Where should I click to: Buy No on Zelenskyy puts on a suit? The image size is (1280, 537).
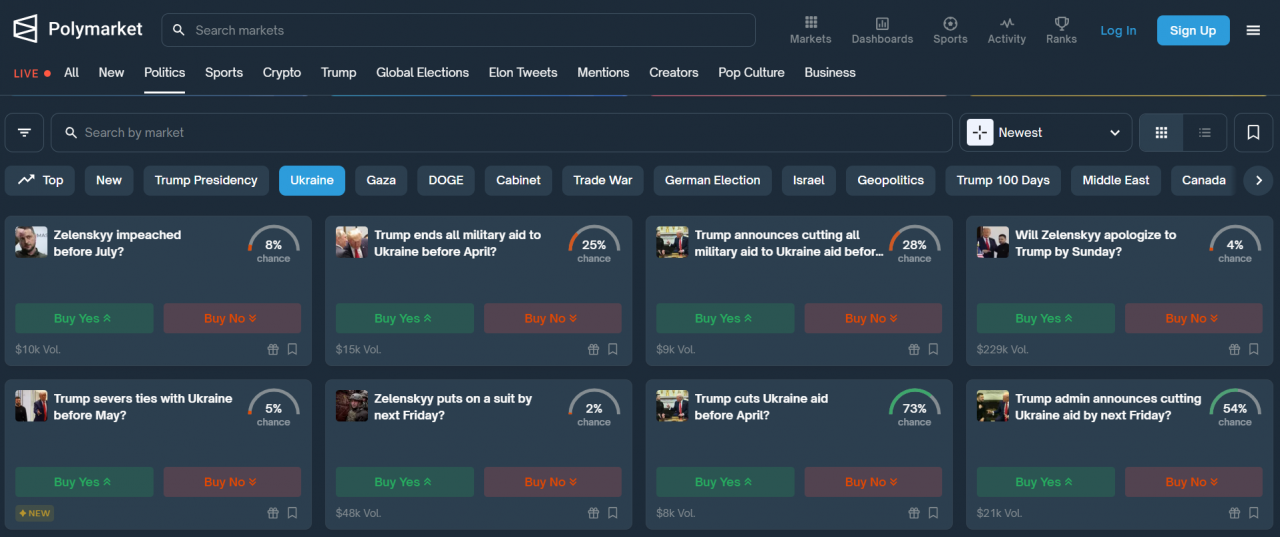552,482
